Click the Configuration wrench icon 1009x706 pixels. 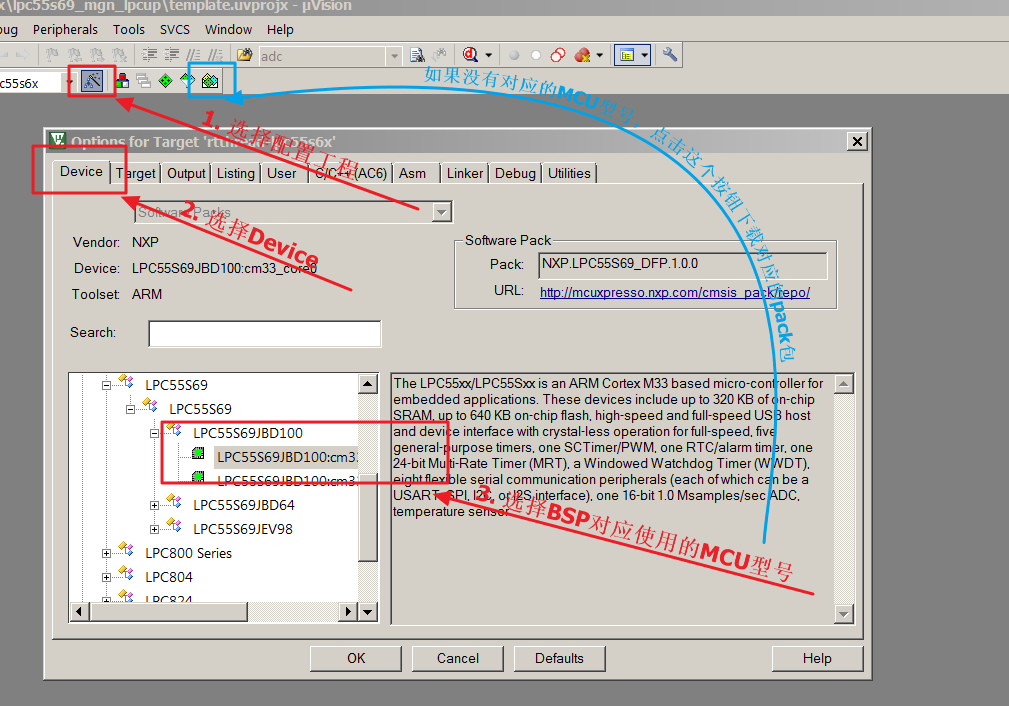[670, 55]
